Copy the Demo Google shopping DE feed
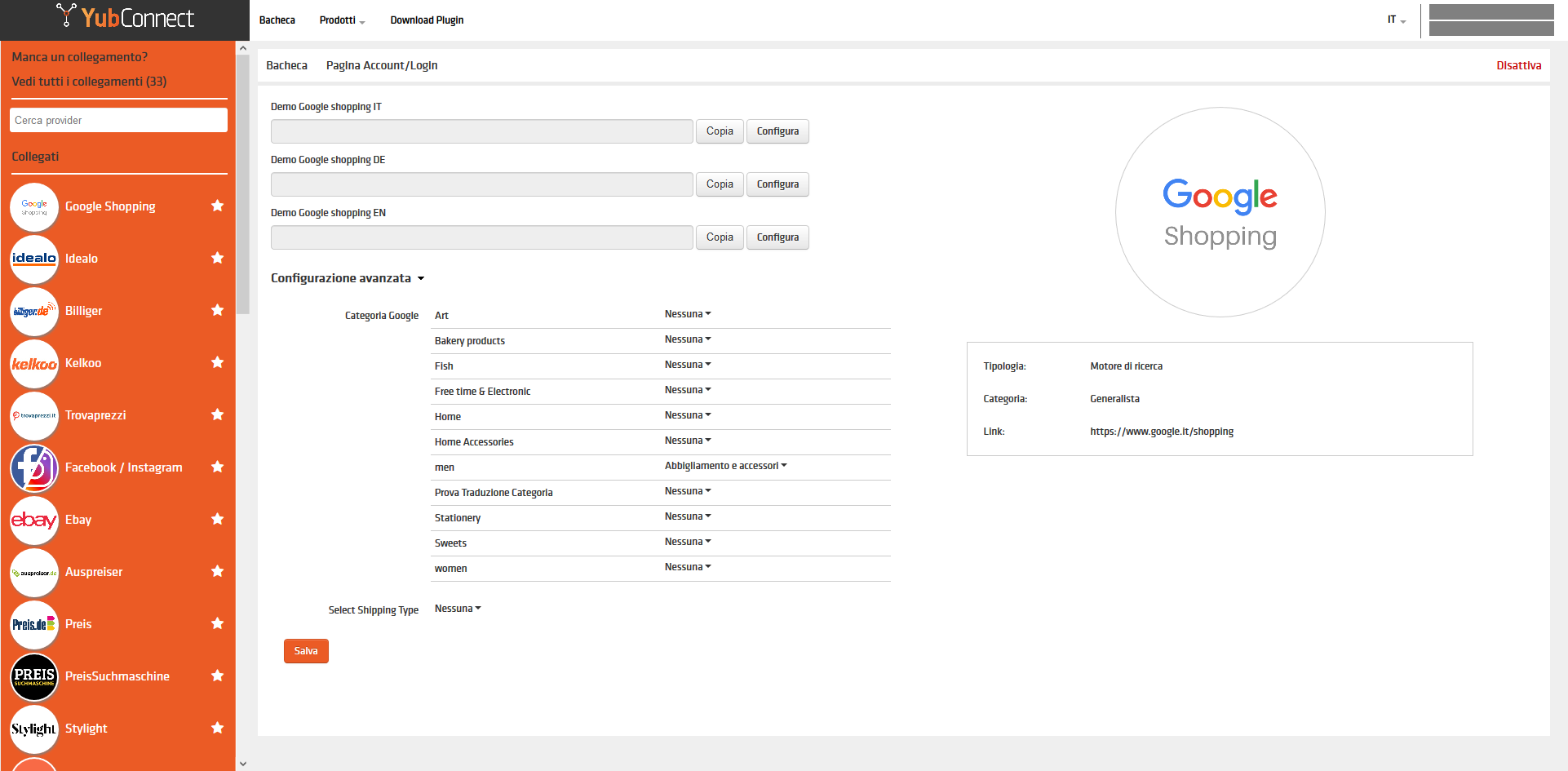1568x771 pixels. [720, 184]
